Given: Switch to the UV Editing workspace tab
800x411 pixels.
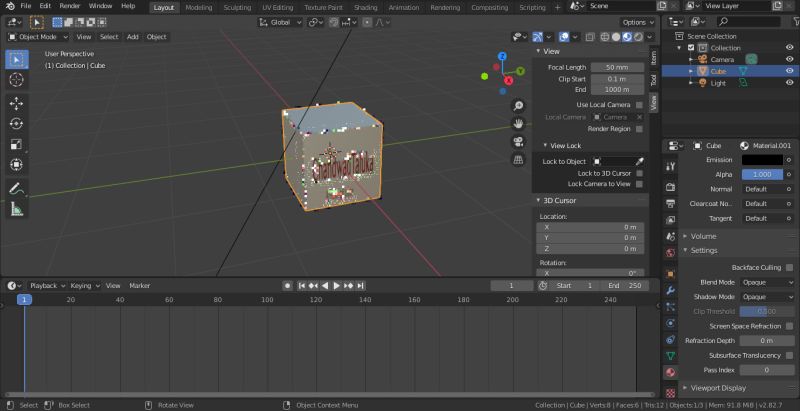Looking at the screenshot, I should (x=278, y=7).
